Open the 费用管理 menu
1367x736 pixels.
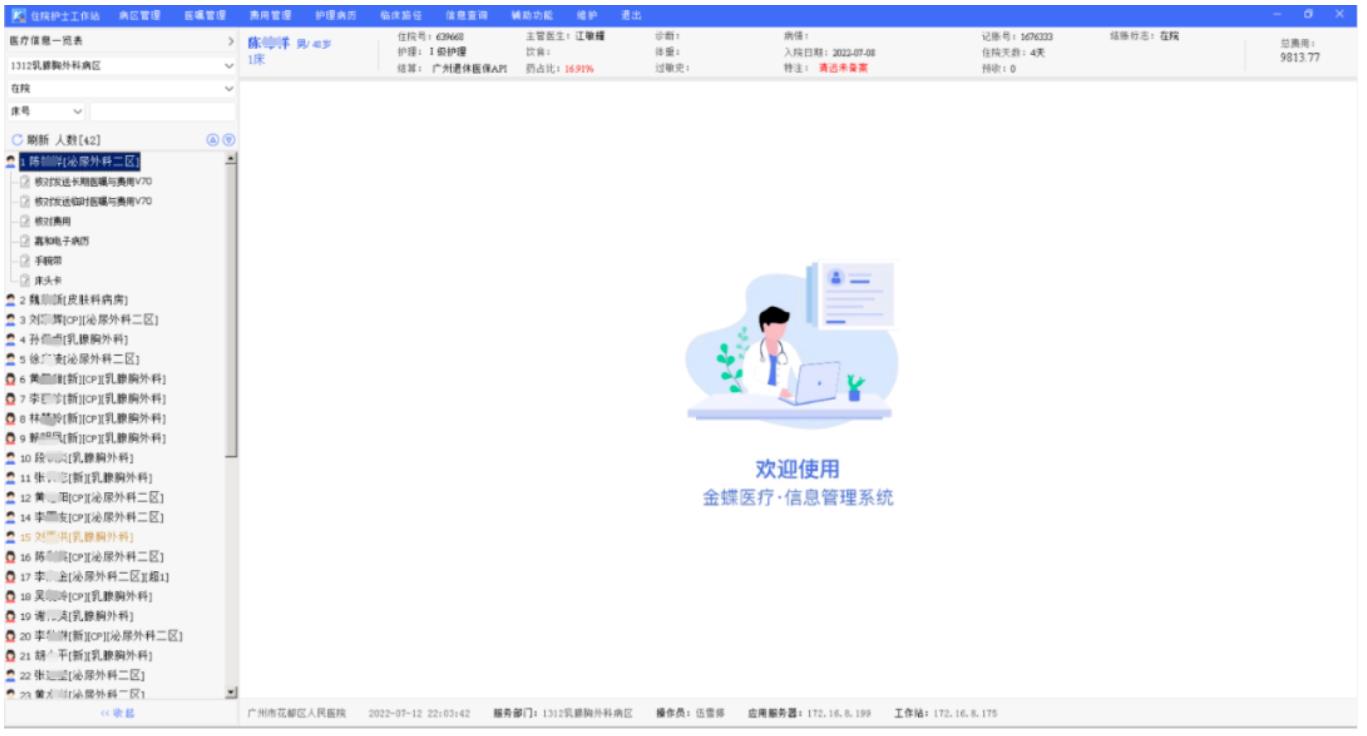tap(269, 15)
